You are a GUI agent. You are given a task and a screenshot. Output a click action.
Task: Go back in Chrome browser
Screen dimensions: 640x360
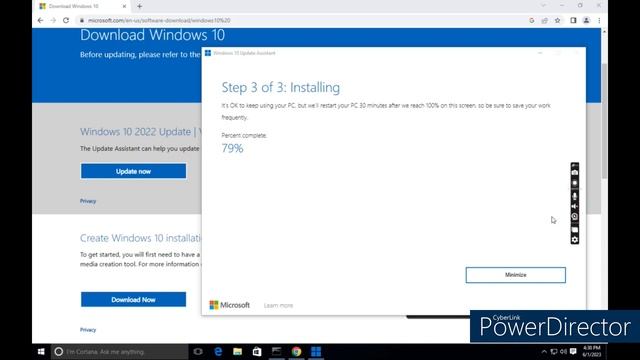(x=40, y=20)
